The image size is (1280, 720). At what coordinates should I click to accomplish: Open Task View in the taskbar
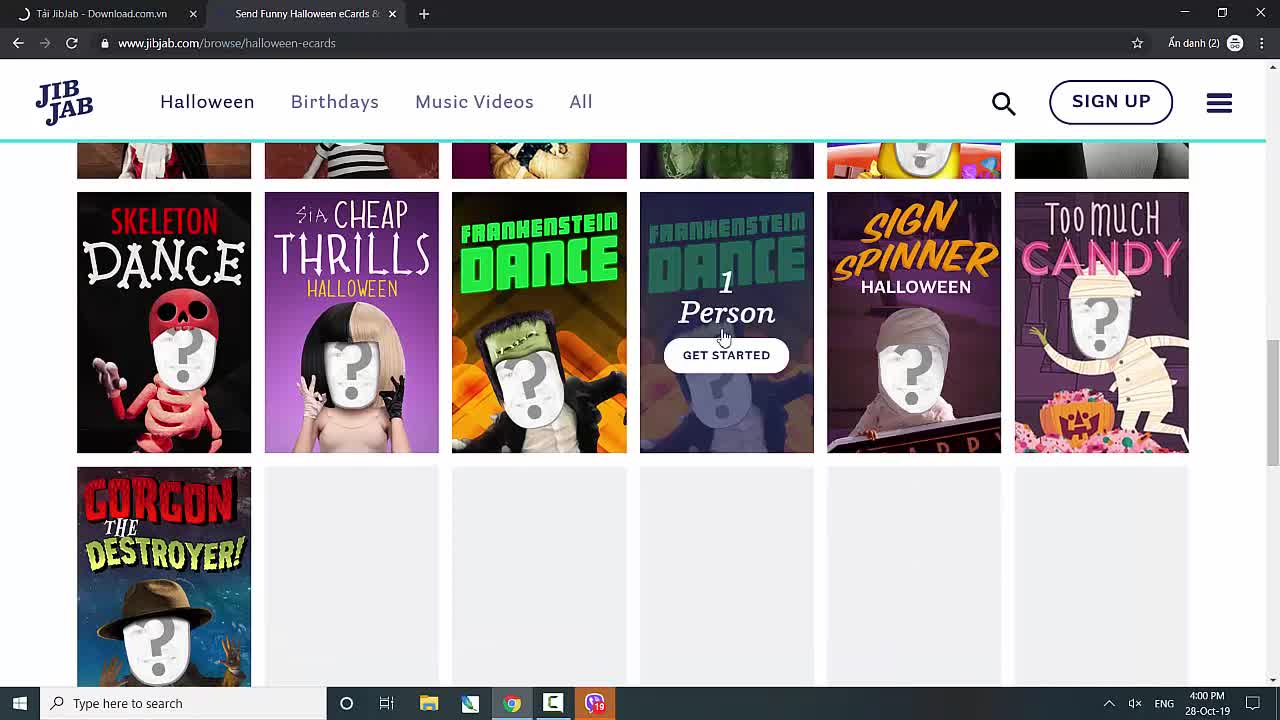click(387, 703)
